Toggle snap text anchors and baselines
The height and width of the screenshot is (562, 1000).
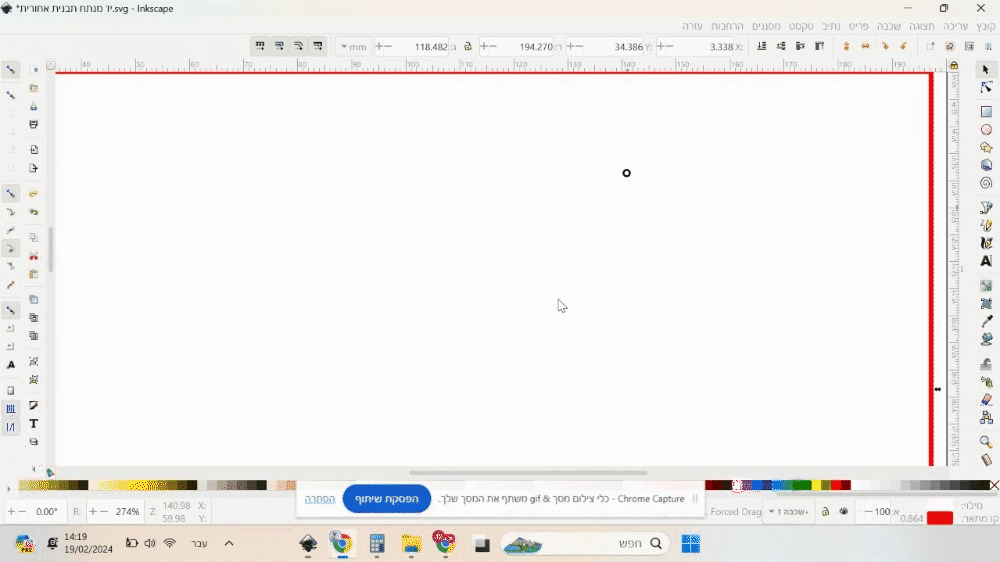tap(11, 365)
